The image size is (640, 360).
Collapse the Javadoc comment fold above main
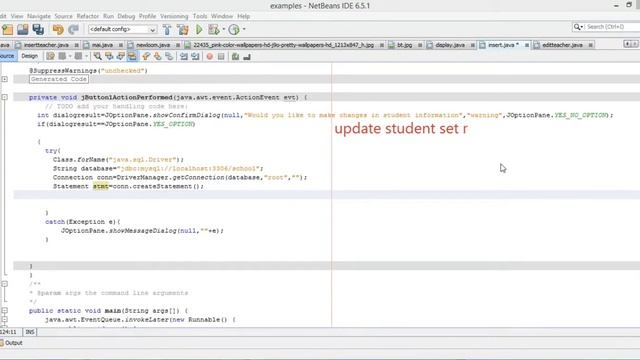[x=4, y=284]
